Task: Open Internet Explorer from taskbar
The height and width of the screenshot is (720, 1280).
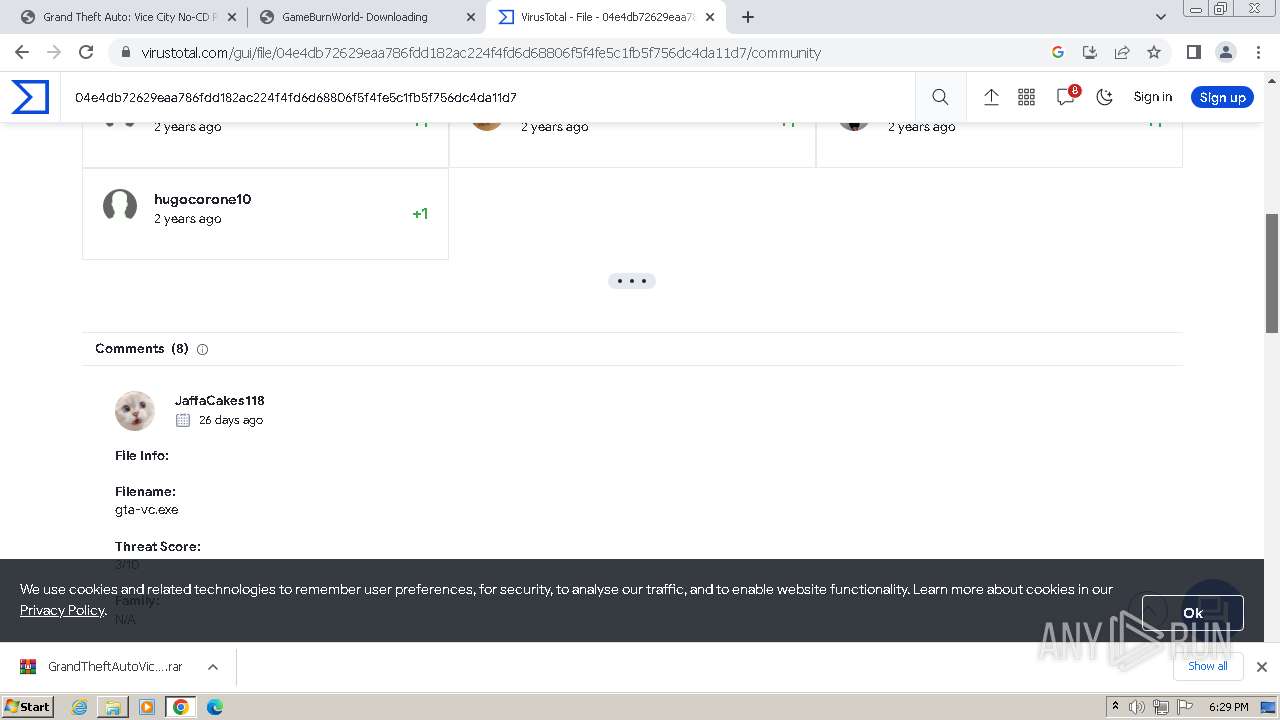Action: coord(80,706)
